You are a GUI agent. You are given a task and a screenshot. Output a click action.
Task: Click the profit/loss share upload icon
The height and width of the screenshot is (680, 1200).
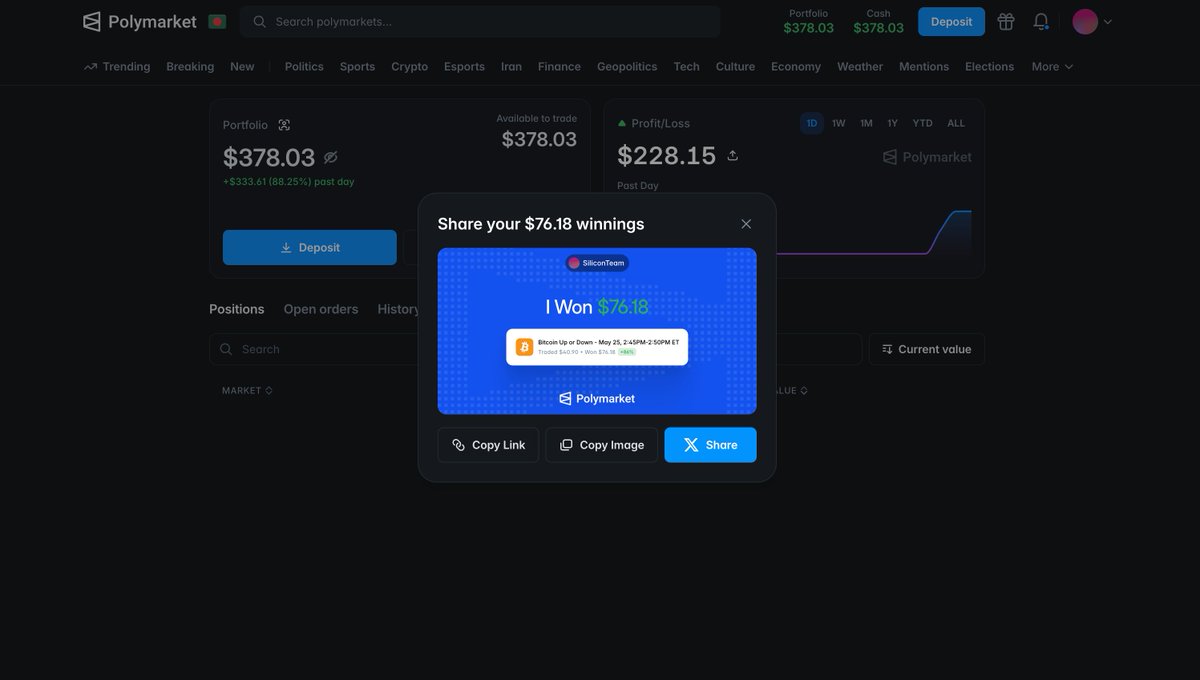click(x=732, y=155)
